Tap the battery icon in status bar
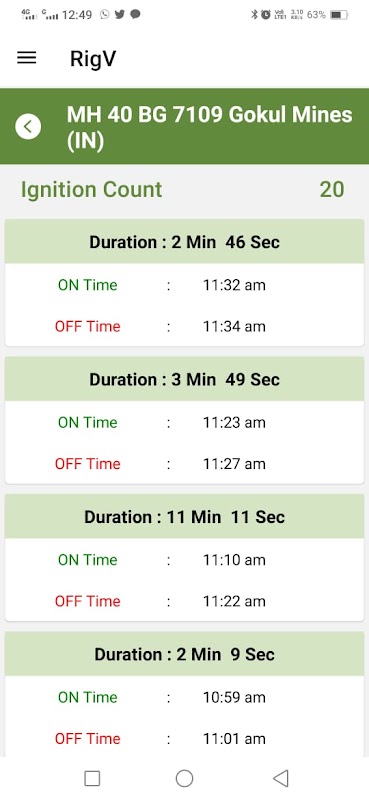This screenshot has width=369, height=800. (x=339, y=15)
